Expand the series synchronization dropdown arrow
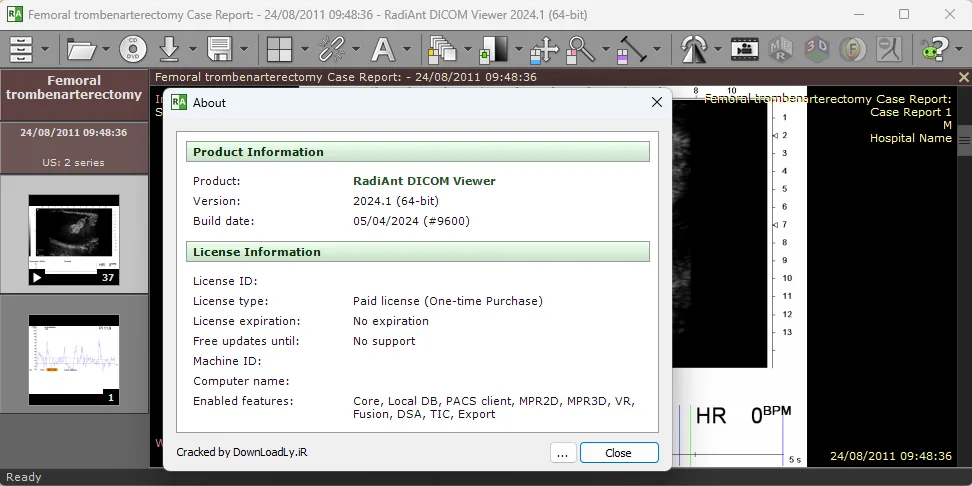The width and height of the screenshot is (972, 486). (x=356, y=50)
